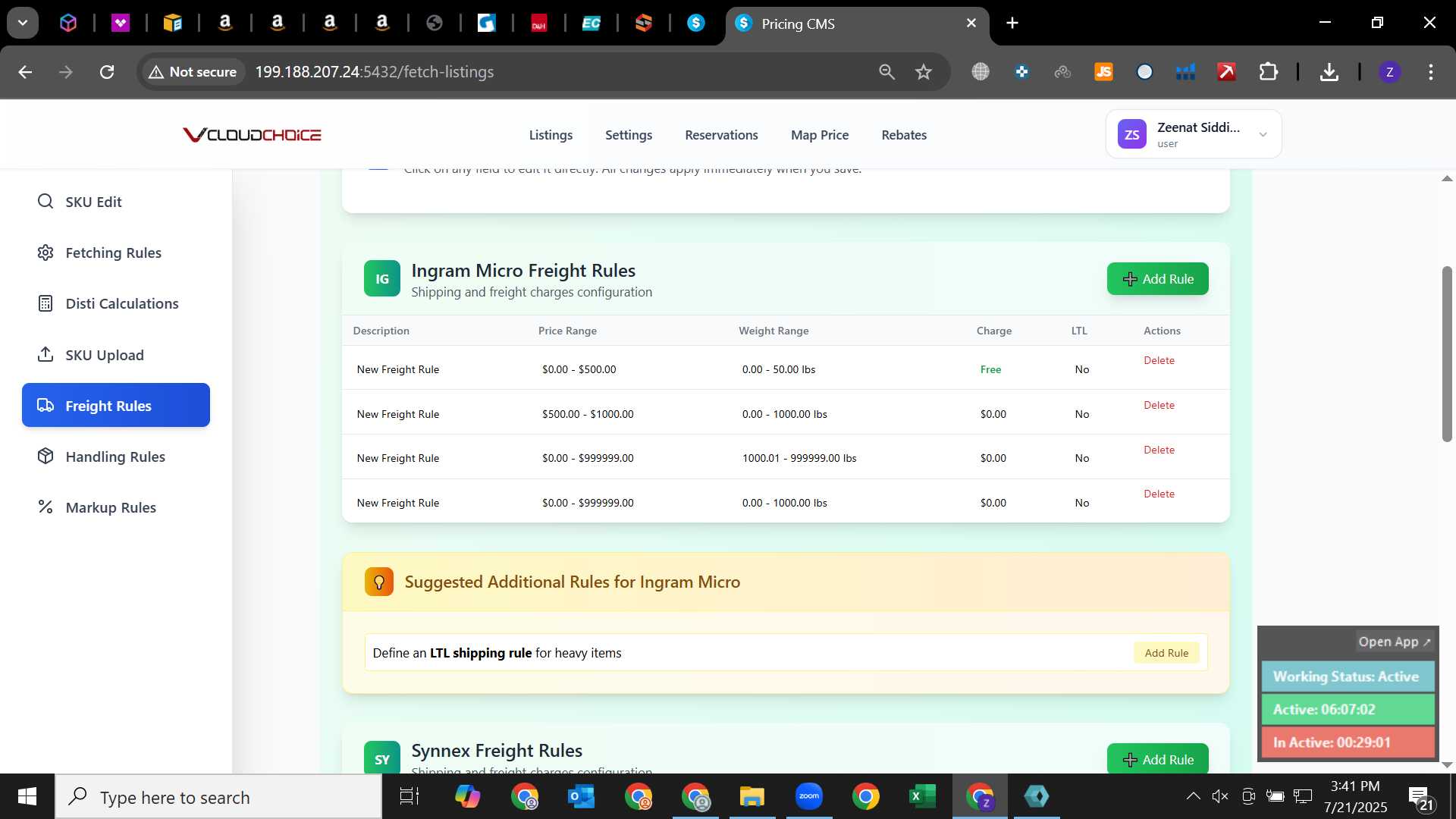This screenshot has height=819, width=1456.
Task: Open the Map Price menu
Action: tap(820, 135)
